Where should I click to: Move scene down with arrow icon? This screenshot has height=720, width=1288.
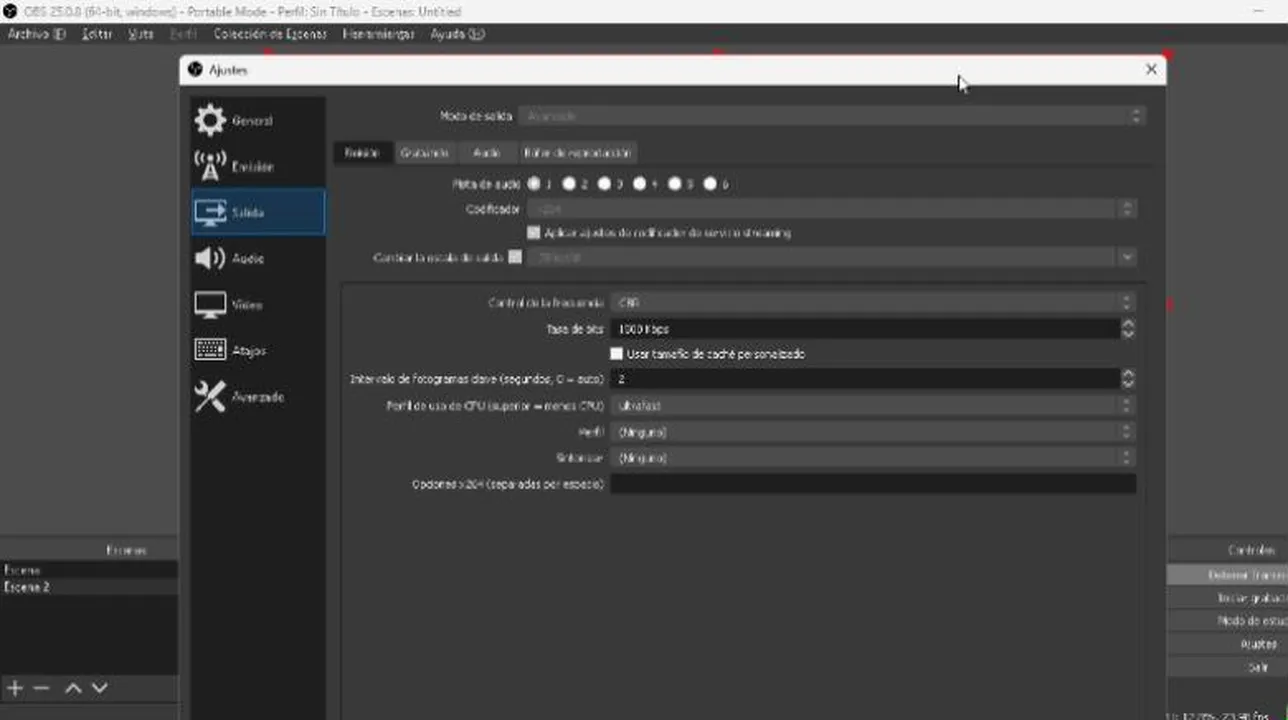tap(99, 688)
